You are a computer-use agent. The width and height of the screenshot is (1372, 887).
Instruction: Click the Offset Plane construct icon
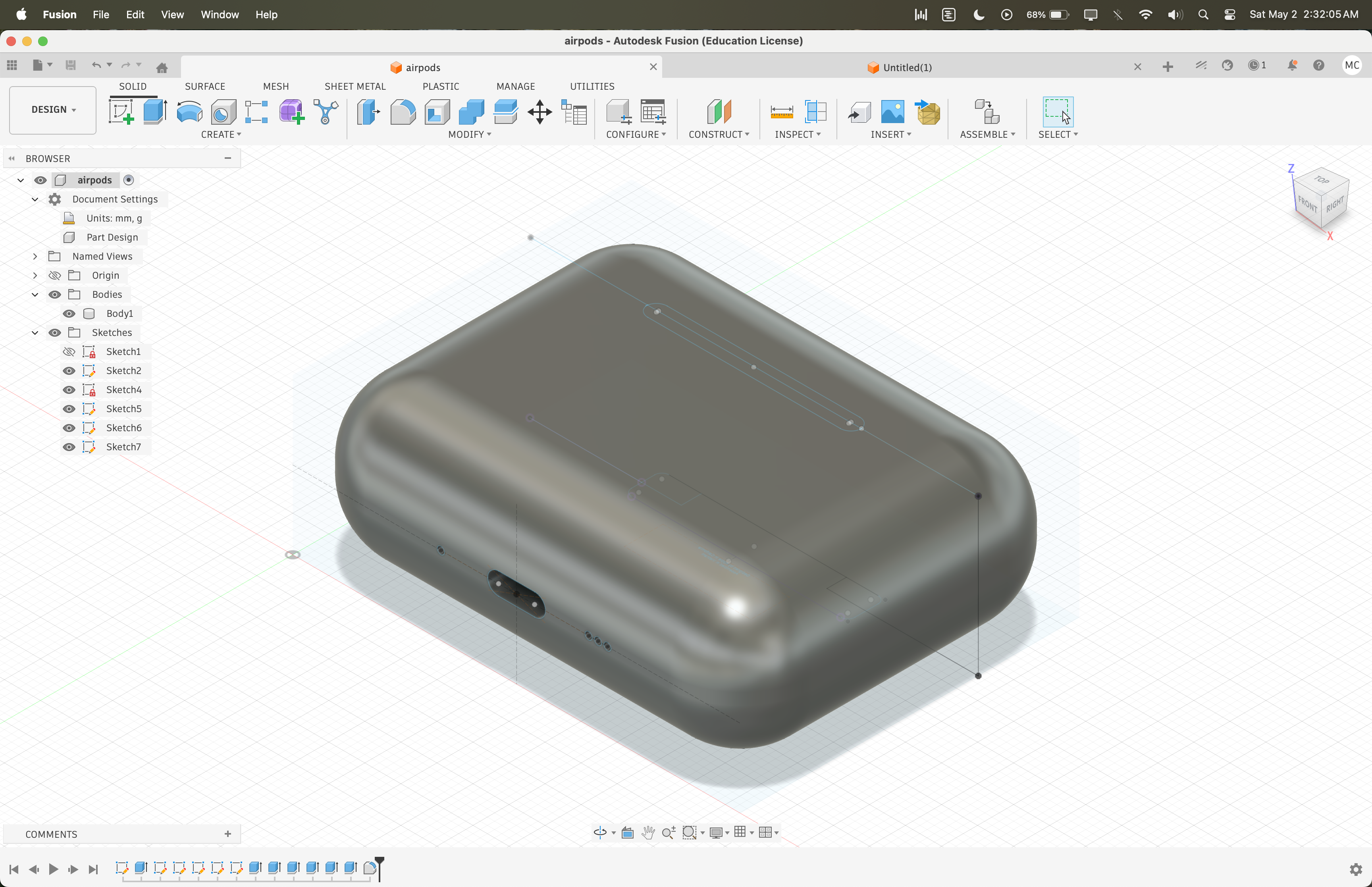coord(719,112)
